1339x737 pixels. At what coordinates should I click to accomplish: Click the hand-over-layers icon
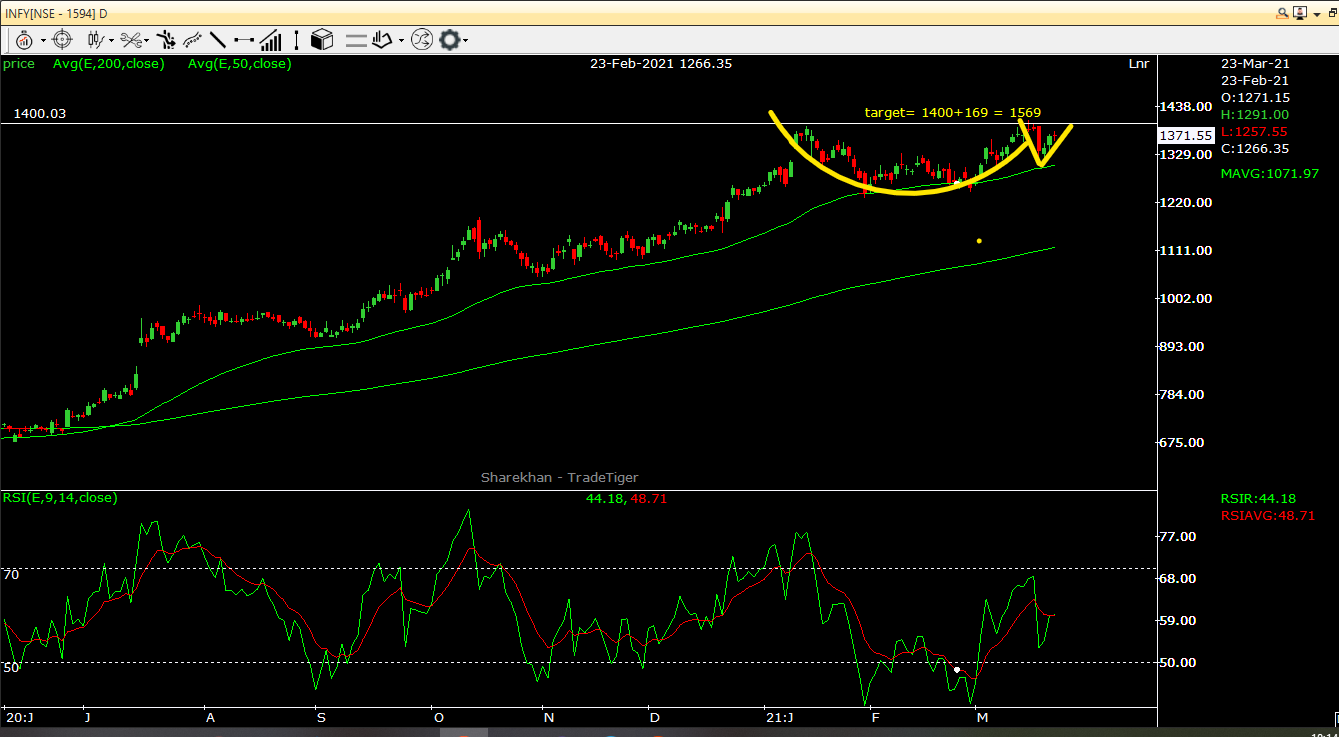(x=382, y=40)
